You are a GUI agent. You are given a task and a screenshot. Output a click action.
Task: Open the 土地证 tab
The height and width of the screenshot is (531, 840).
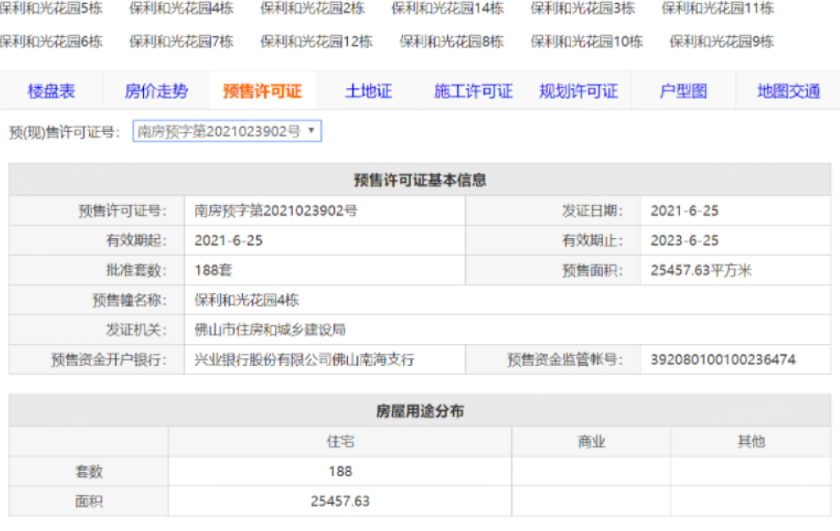pos(368,91)
